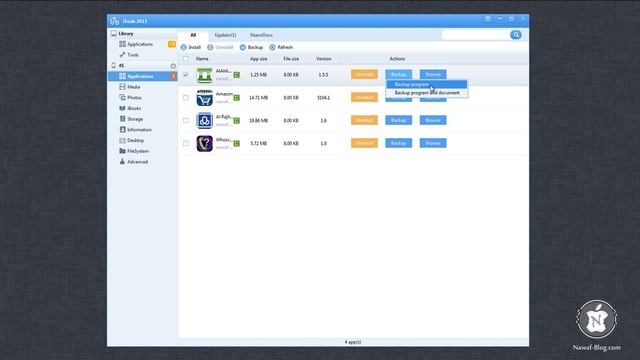
Task: Click the green badge in the Amazon row
Action: coord(237,98)
